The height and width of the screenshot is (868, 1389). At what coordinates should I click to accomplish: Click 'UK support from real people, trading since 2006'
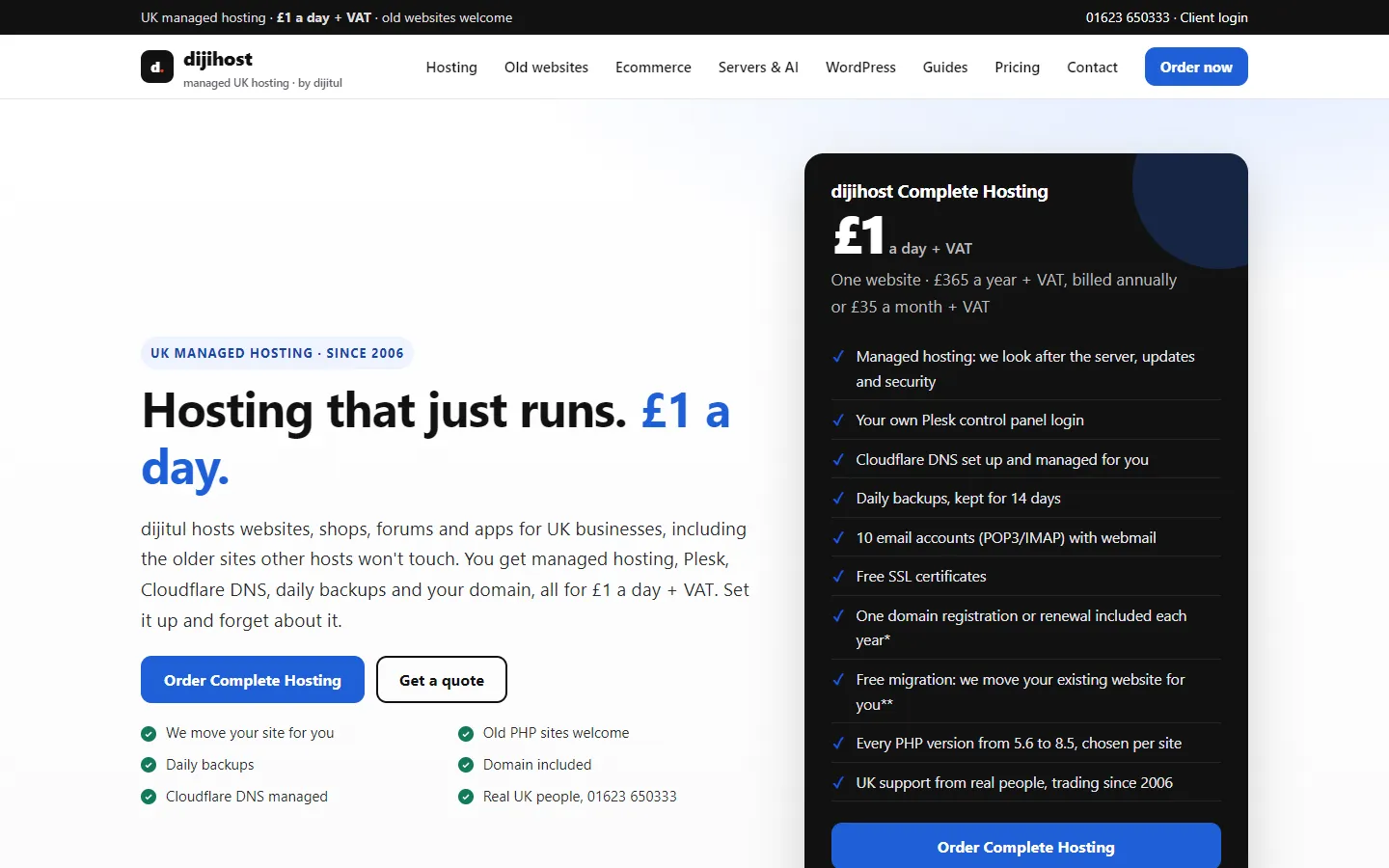coord(1015,783)
